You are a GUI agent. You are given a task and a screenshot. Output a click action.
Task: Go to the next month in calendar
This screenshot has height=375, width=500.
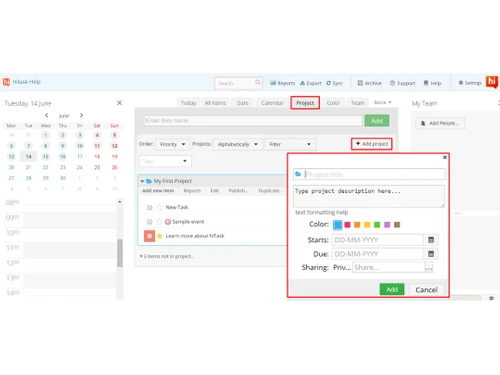click(x=81, y=115)
